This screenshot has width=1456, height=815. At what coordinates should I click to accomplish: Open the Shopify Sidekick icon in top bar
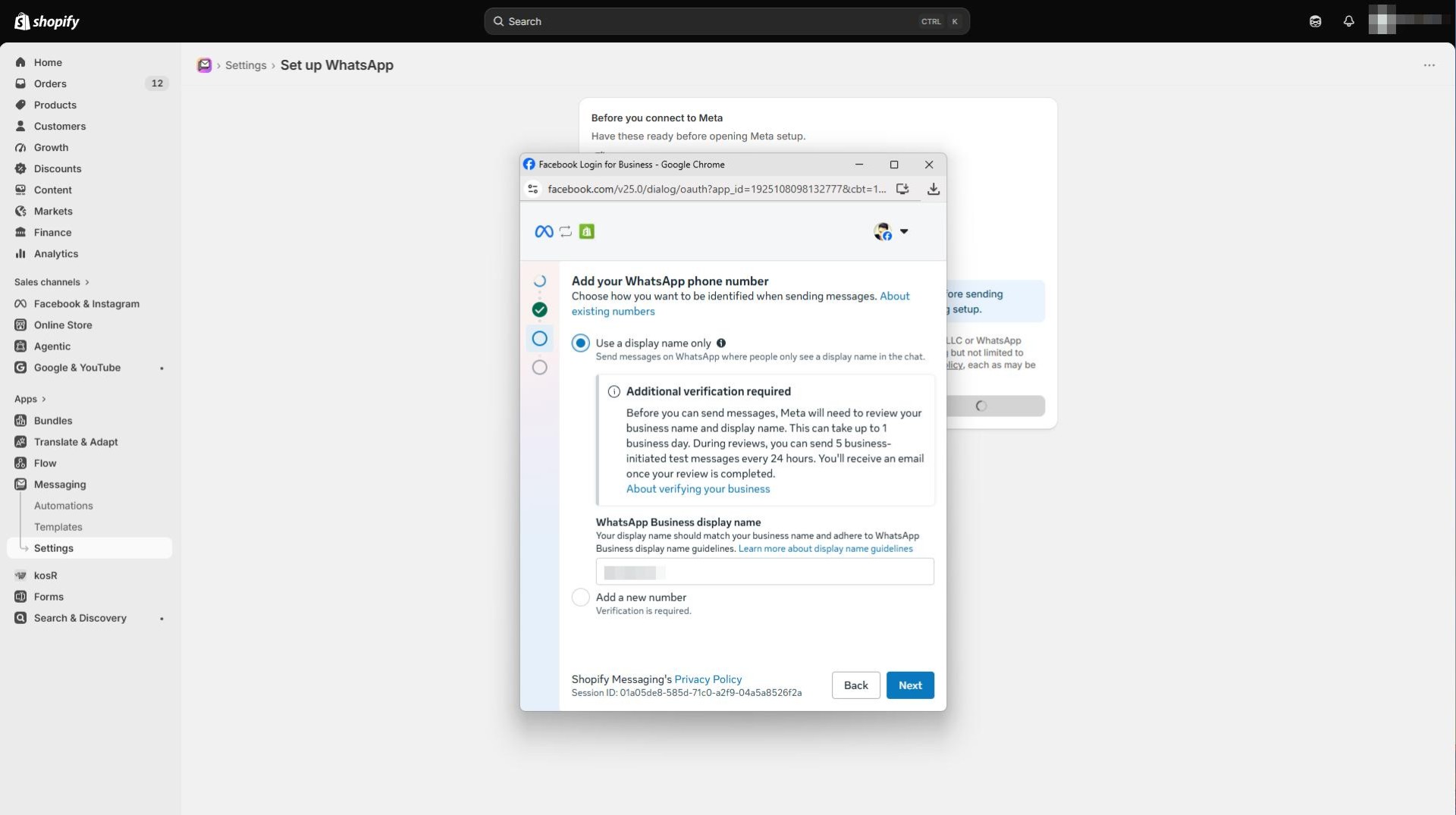tap(1315, 21)
